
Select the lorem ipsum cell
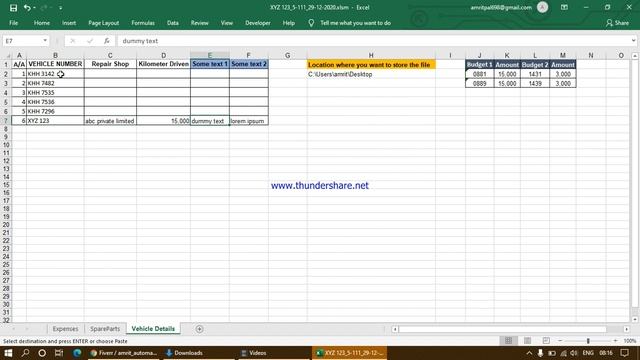pos(249,121)
